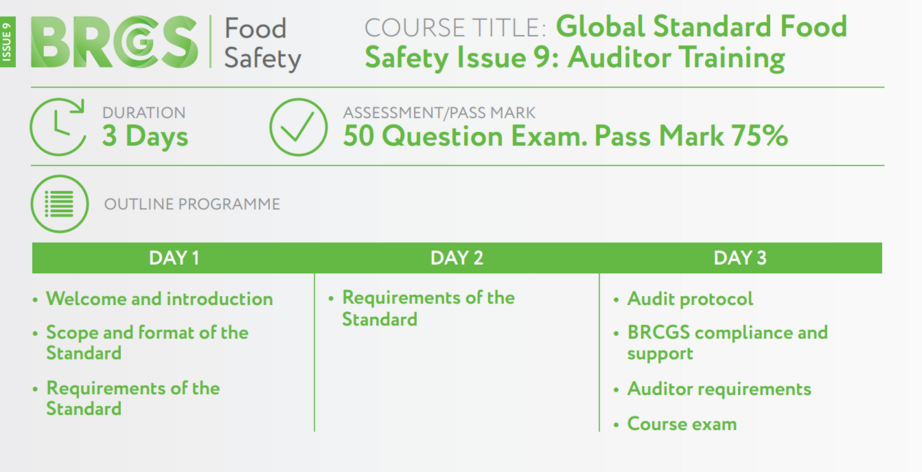922x472 pixels.
Task: Select the DAY 3 header
Action: (x=740, y=258)
